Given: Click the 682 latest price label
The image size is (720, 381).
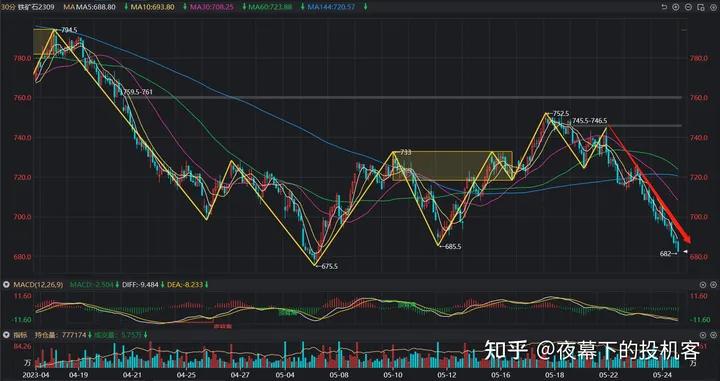Looking at the screenshot, I should click(x=665, y=253).
